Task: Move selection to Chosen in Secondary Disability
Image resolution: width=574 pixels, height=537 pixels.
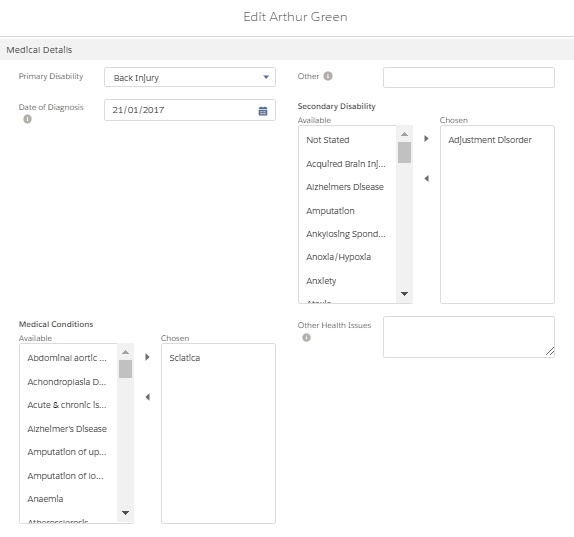Action: (x=426, y=139)
